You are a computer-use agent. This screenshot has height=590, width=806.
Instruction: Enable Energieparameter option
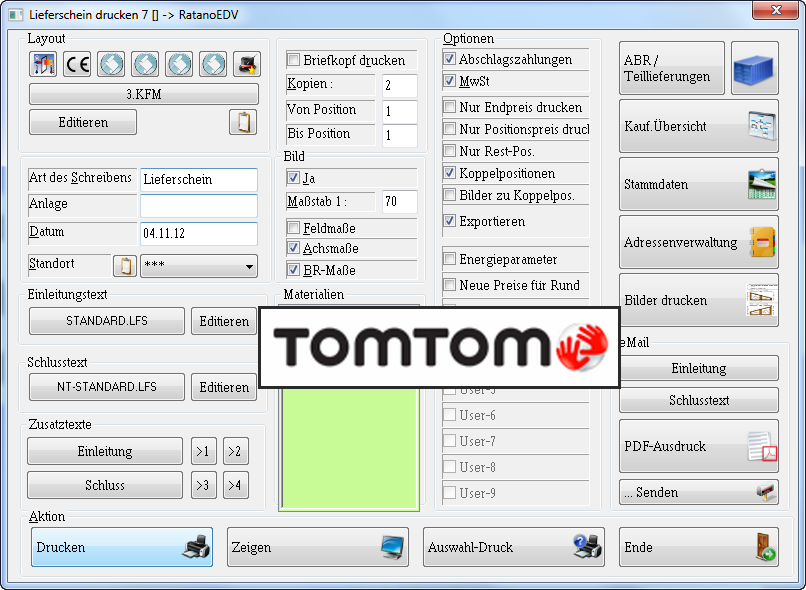click(450, 259)
